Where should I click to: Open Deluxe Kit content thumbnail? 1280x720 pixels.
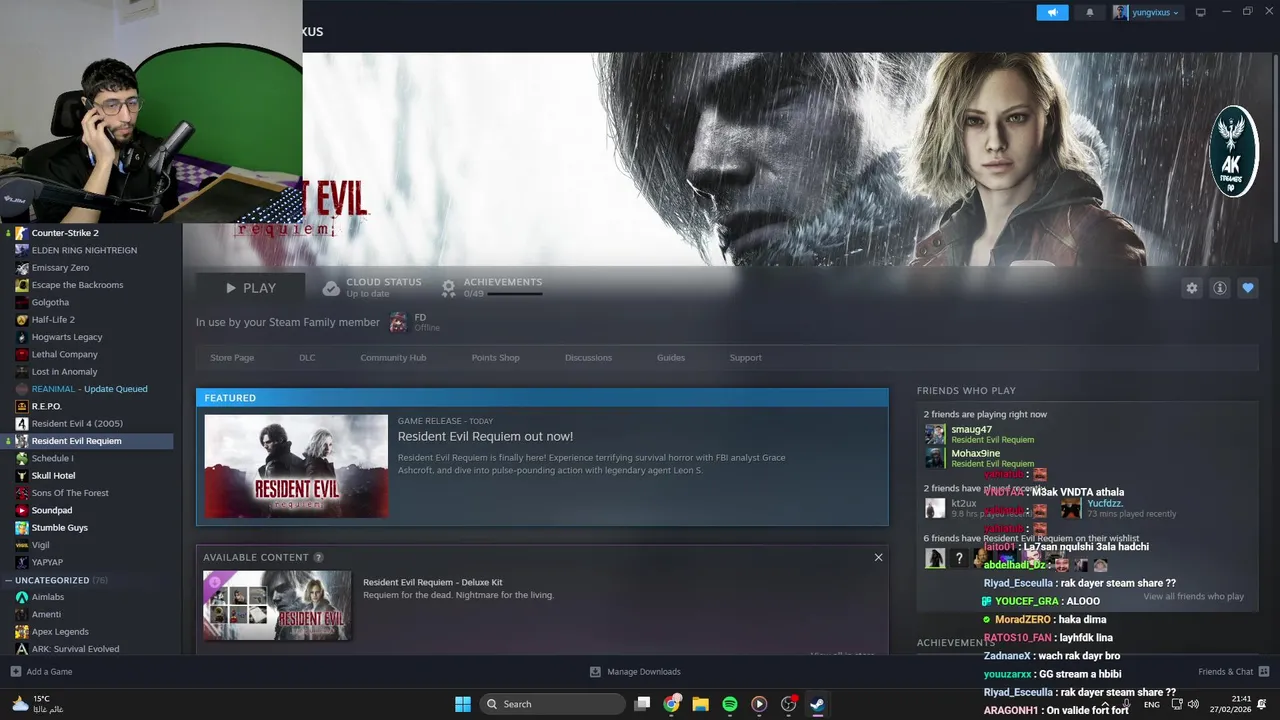(277, 605)
